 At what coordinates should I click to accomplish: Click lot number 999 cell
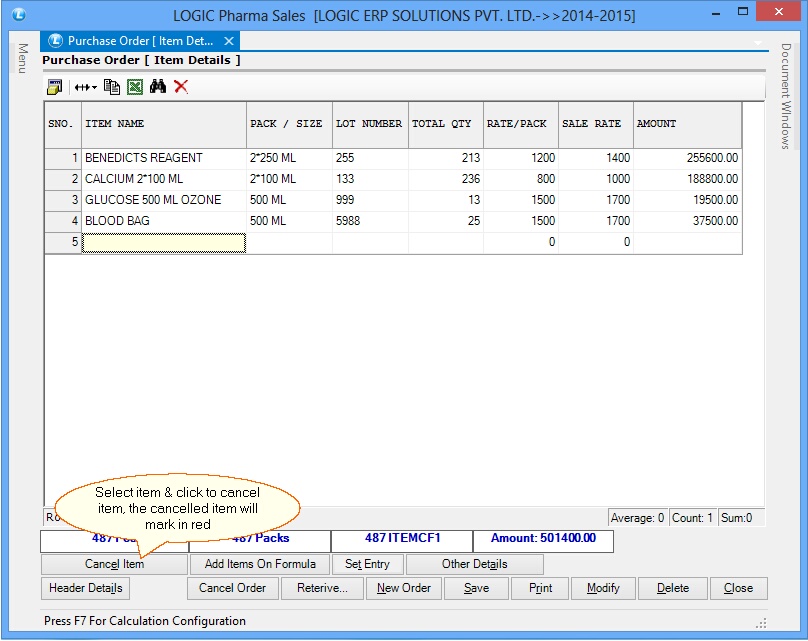[x=371, y=200]
